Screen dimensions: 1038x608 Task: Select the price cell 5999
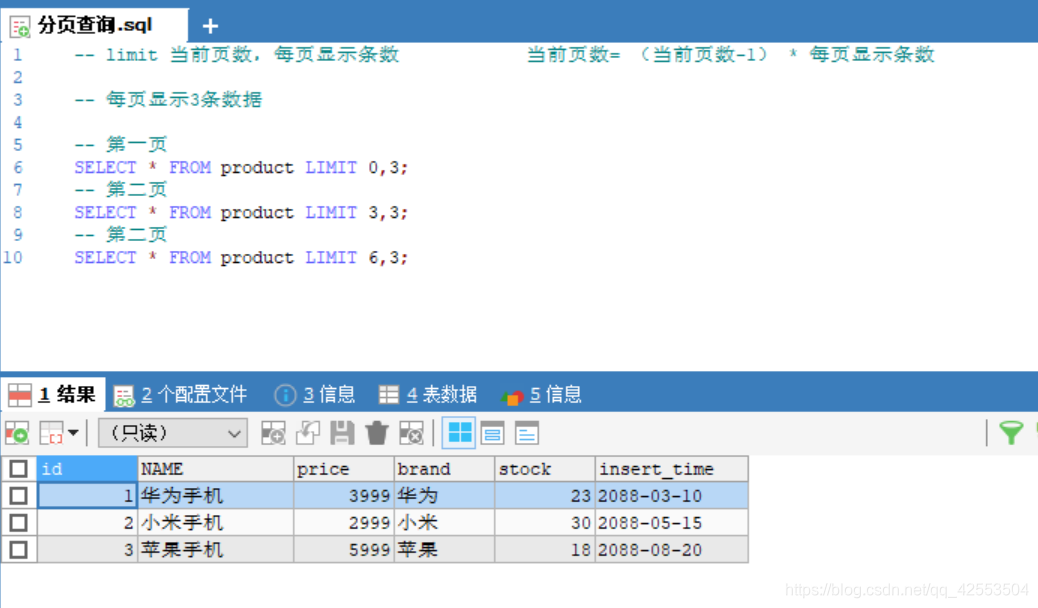[344, 550]
